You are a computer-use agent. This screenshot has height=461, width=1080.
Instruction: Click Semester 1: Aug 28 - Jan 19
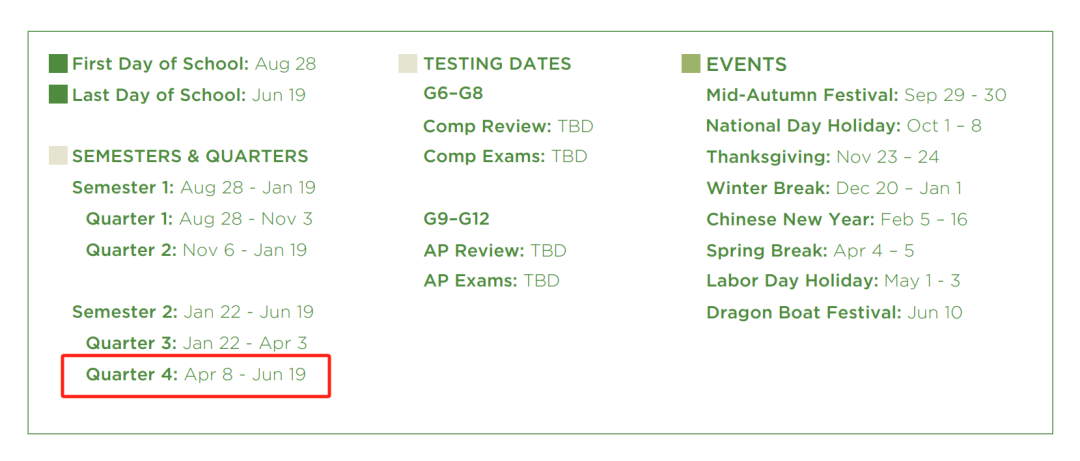click(194, 187)
